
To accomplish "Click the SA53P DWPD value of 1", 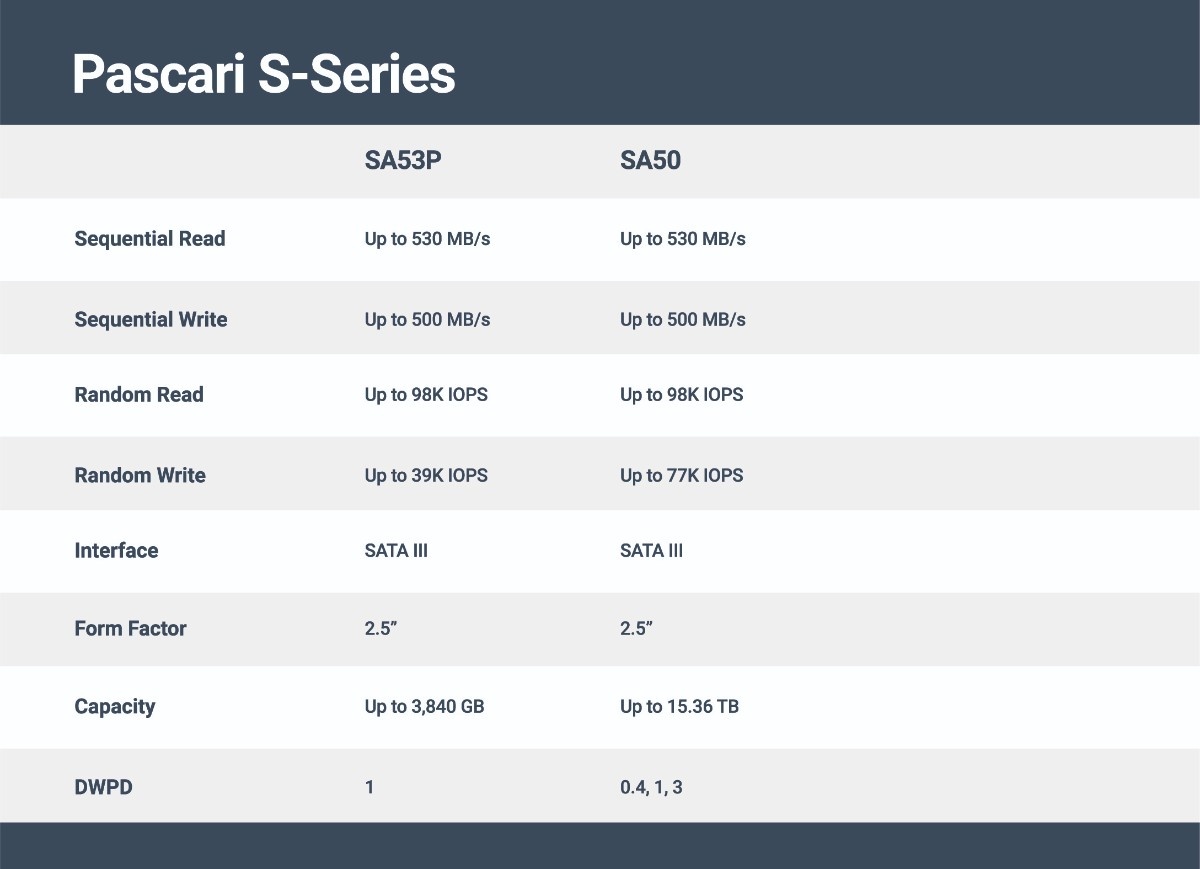I will point(369,788).
